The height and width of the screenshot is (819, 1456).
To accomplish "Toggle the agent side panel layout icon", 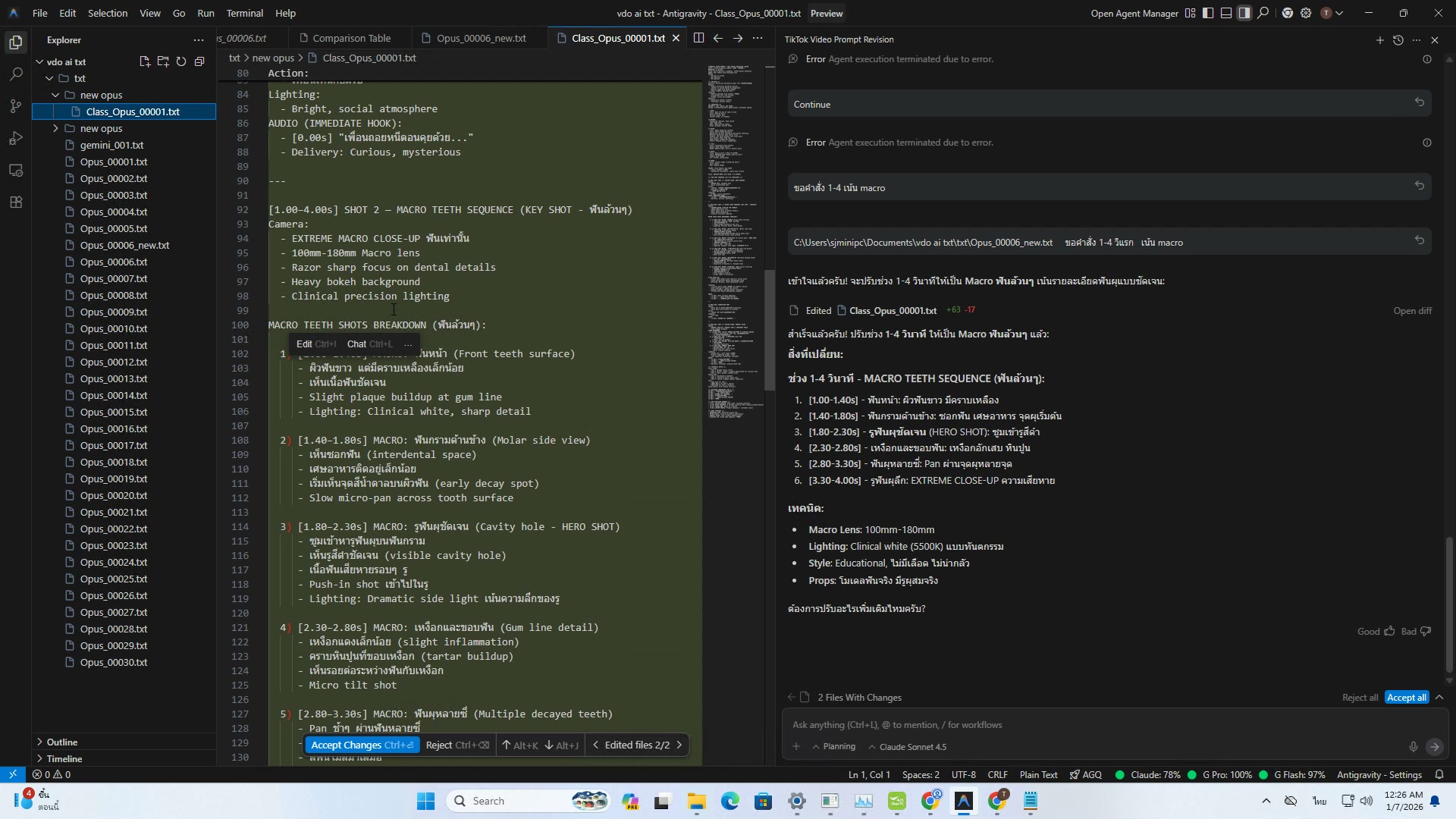I will coord(1244,13).
